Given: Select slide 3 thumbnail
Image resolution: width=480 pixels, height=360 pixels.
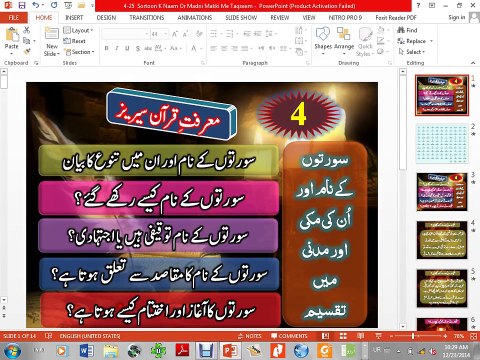Looking at the screenshot, I should pos(442,192).
